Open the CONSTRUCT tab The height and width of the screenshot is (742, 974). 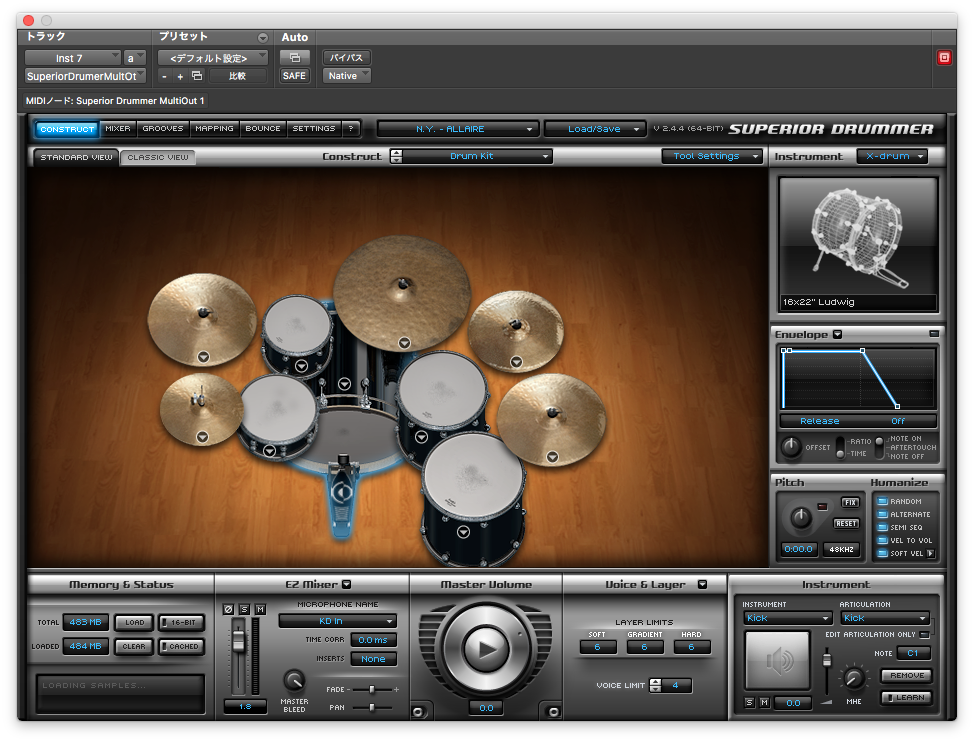point(67,129)
